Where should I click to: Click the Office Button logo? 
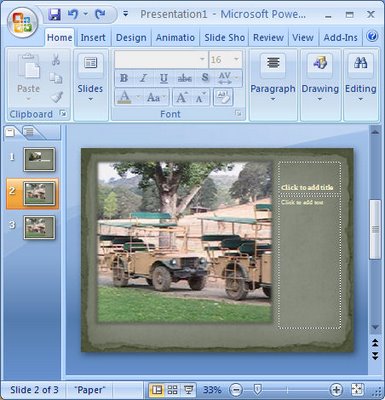22,22
